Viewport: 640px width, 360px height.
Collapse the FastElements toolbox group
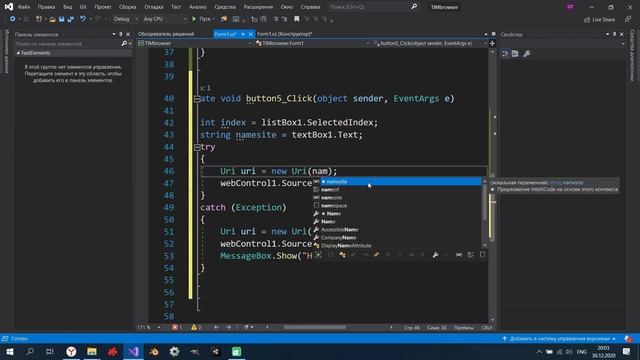tap(18, 53)
